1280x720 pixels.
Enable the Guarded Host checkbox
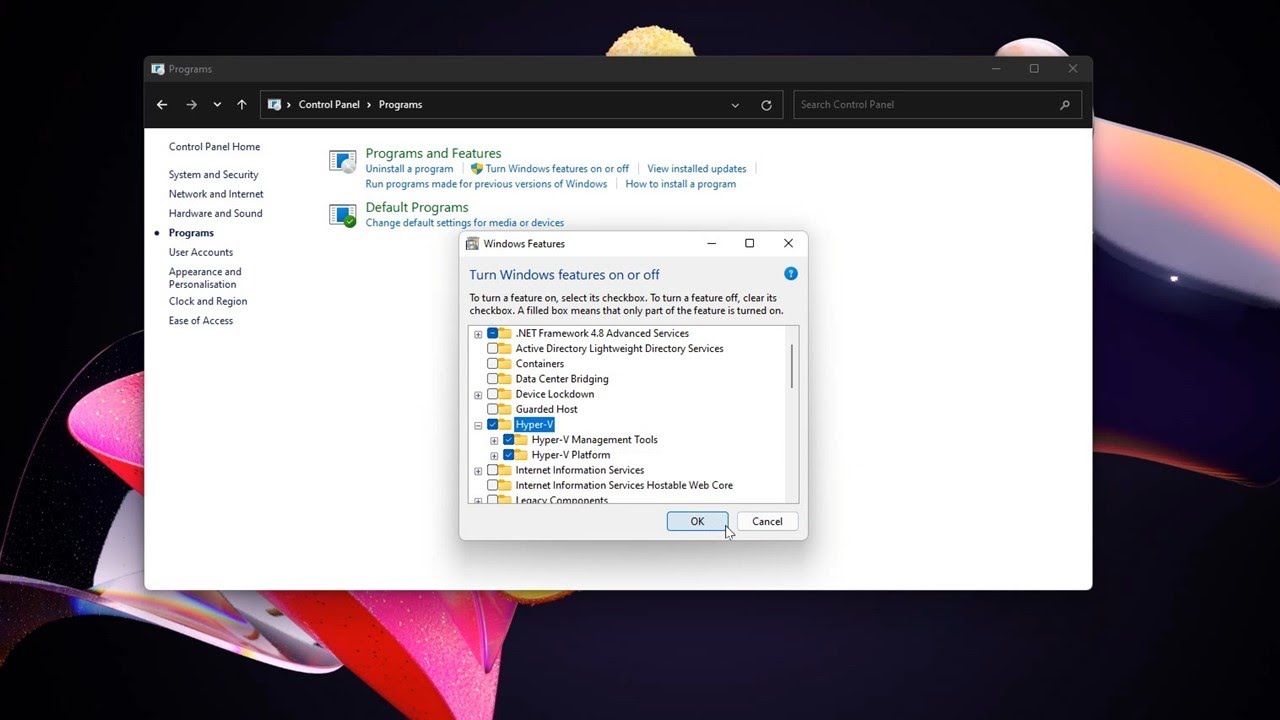492,409
